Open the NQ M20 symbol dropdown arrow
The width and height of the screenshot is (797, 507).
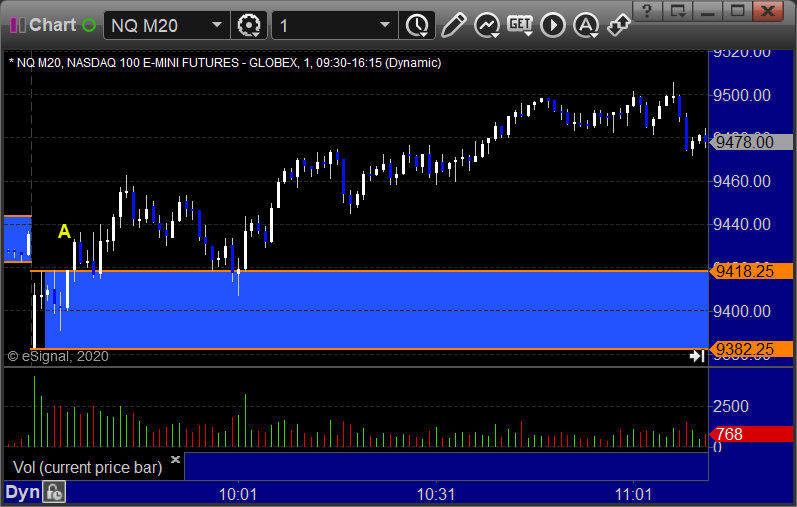point(217,25)
